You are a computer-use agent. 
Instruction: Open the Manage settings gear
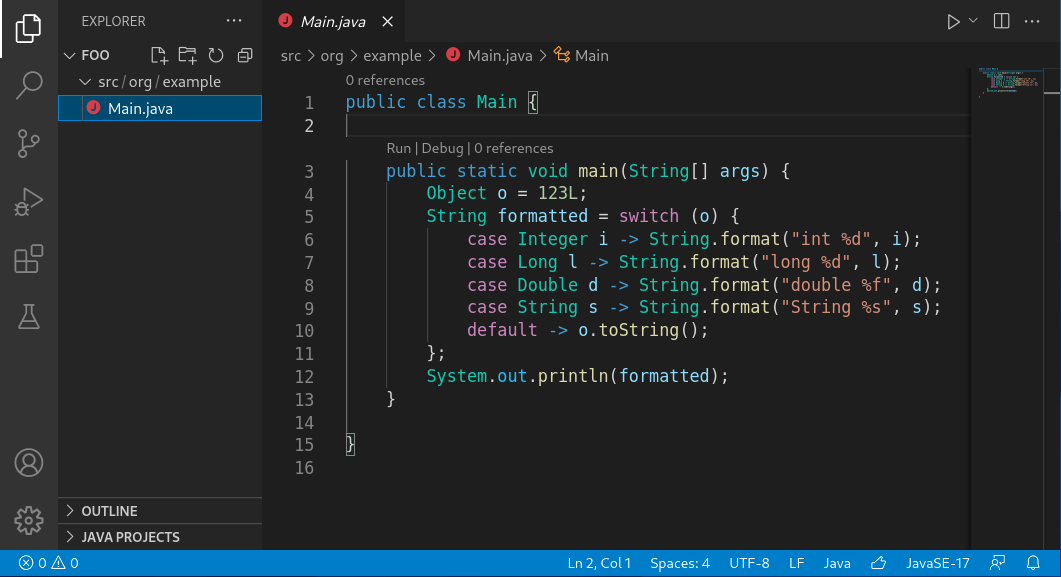point(28,520)
